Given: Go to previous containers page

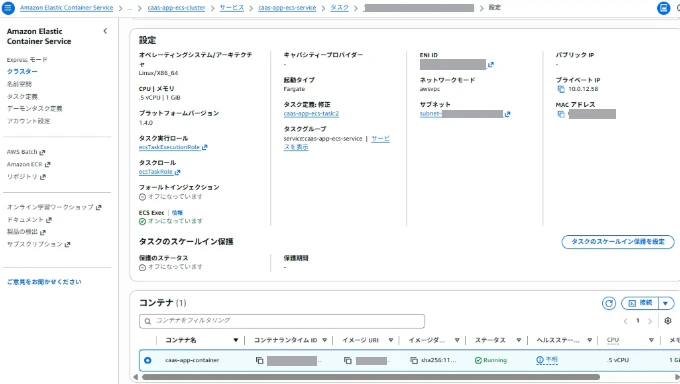Looking at the screenshot, I should 625,321.
